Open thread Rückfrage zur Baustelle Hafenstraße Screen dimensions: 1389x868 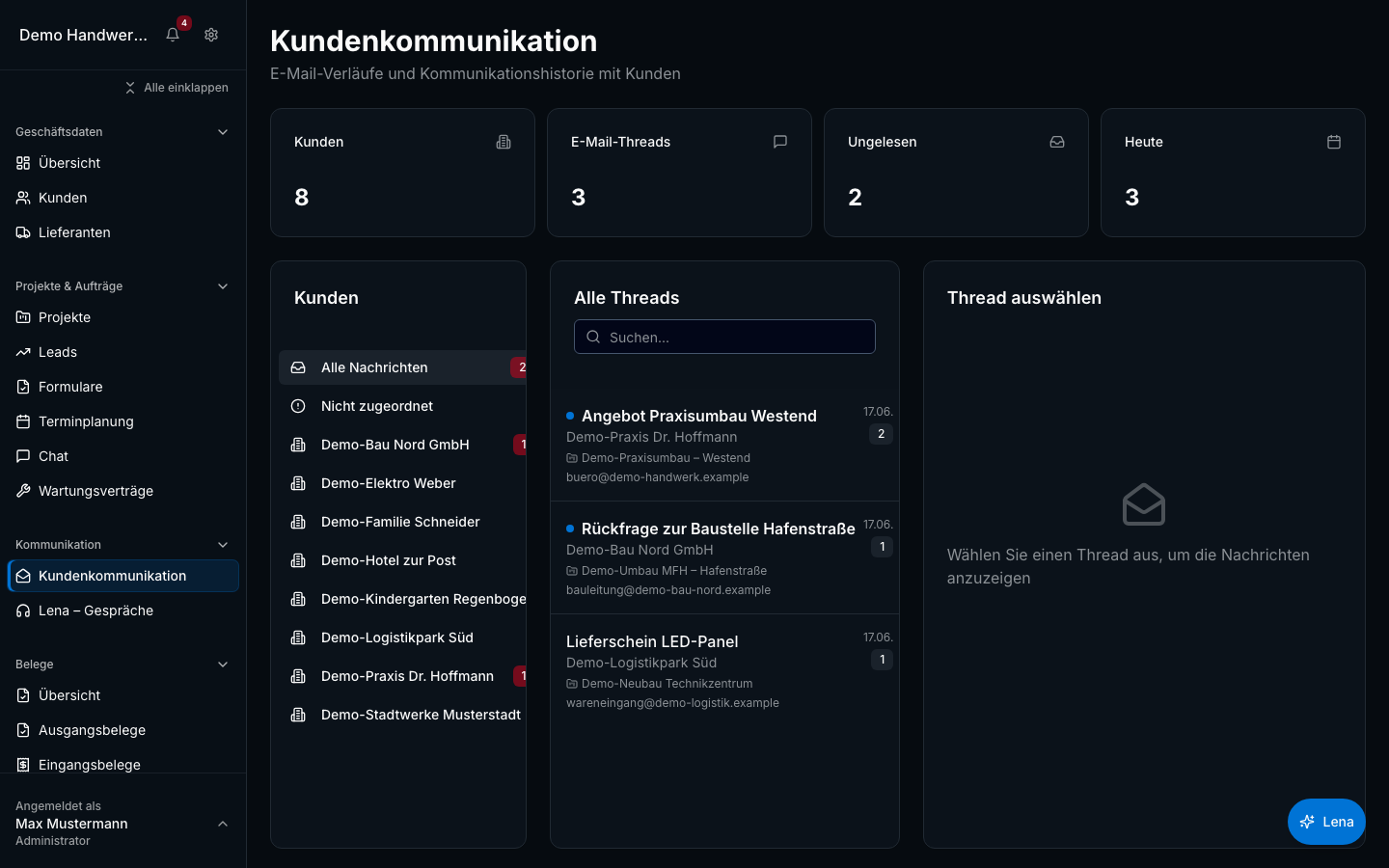pos(724,557)
